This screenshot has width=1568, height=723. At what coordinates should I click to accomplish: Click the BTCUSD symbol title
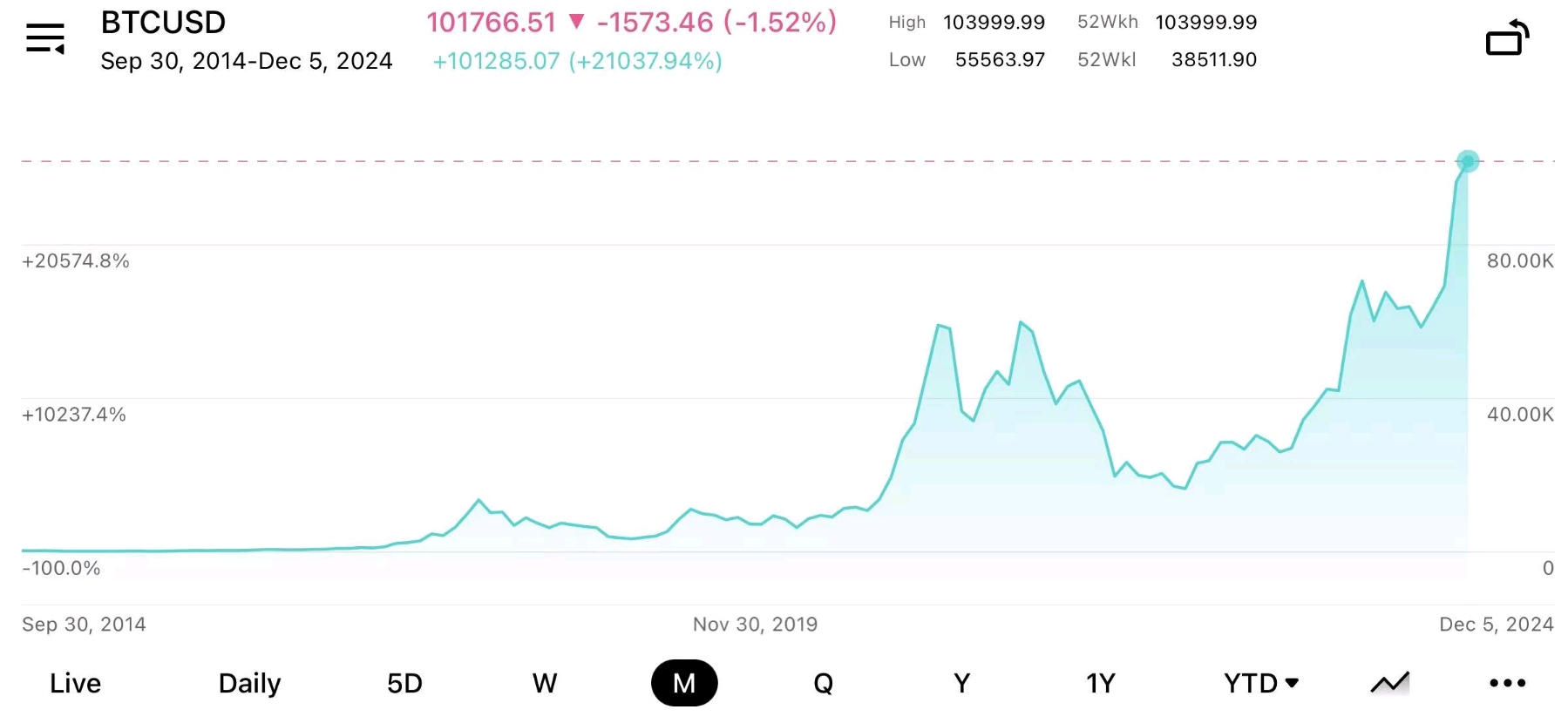(x=163, y=23)
